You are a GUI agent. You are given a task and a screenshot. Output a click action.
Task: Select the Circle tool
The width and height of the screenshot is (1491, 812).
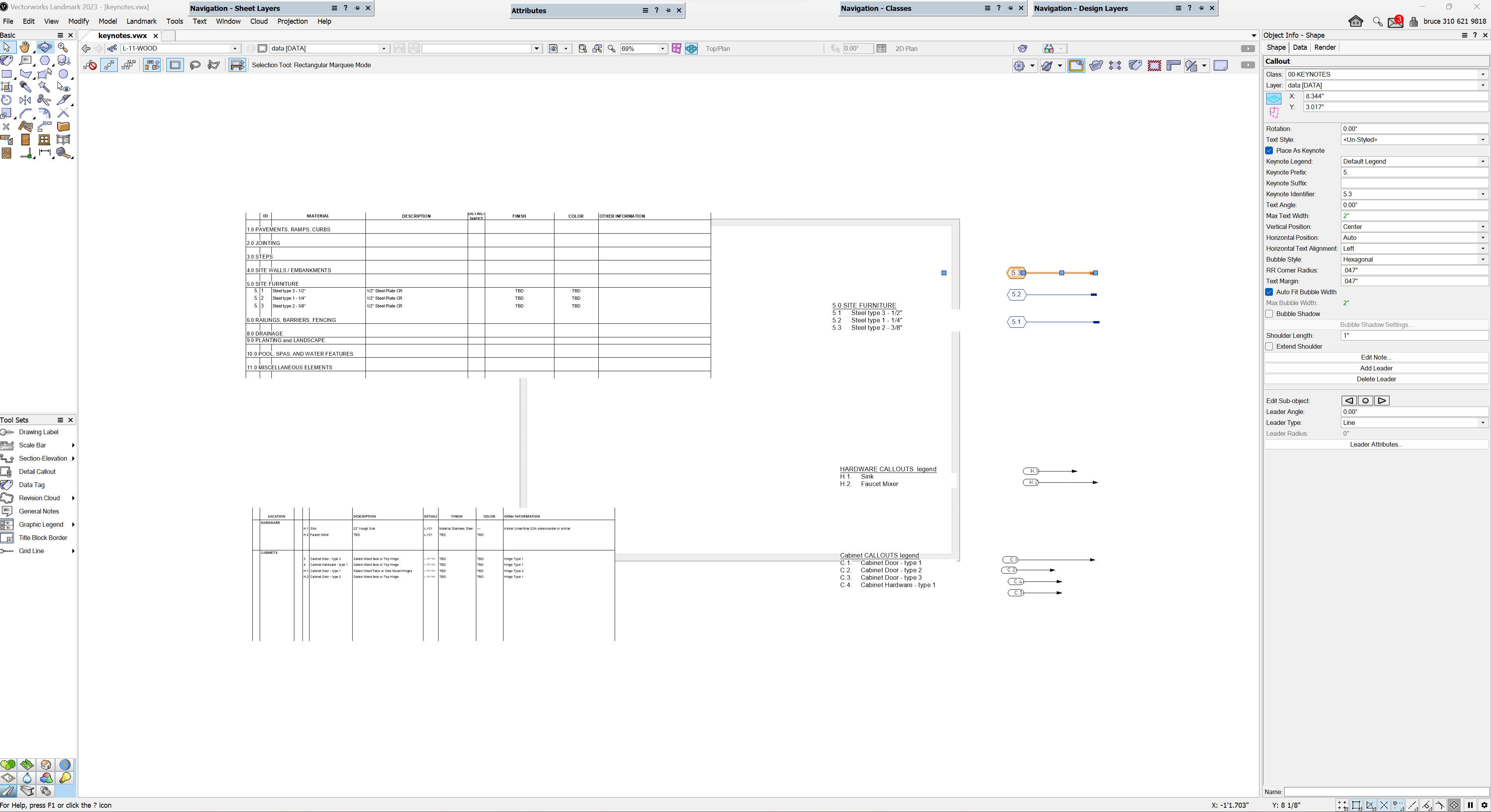[63, 74]
